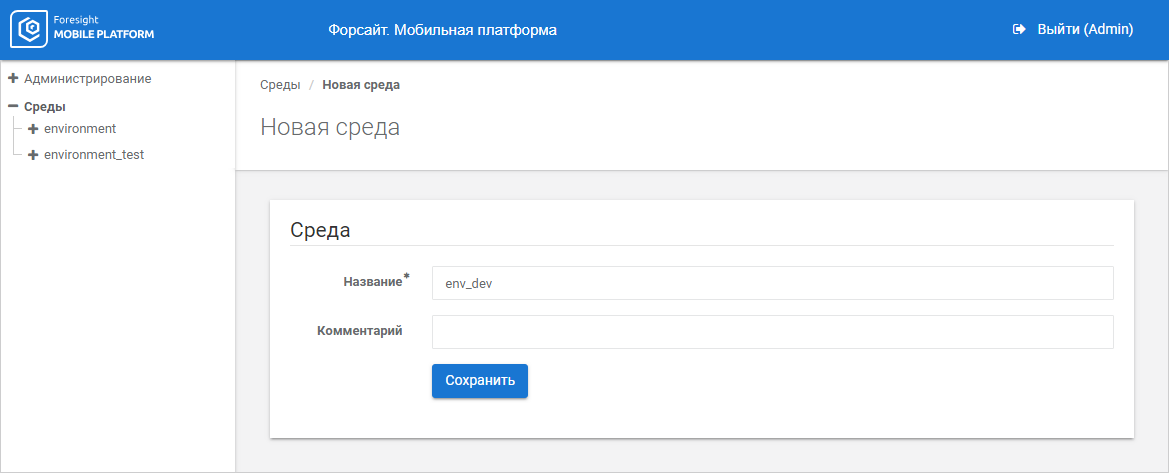The height and width of the screenshot is (473, 1169).
Task: Log out via Выйти (Admin)
Action: click(x=1085, y=30)
